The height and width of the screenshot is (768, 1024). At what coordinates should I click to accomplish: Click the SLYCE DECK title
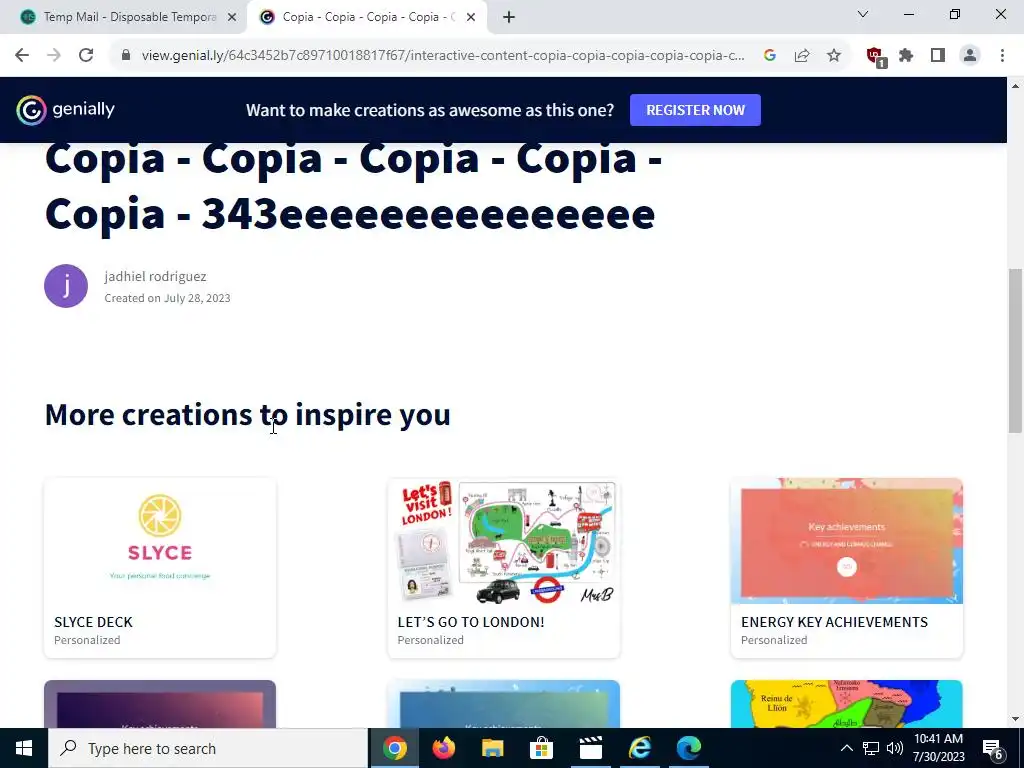click(x=93, y=622)
